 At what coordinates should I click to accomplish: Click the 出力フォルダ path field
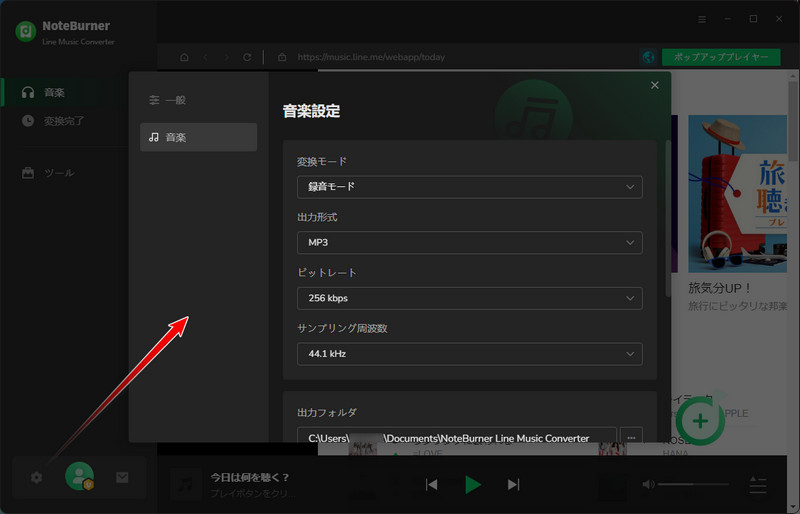point(457,437)
